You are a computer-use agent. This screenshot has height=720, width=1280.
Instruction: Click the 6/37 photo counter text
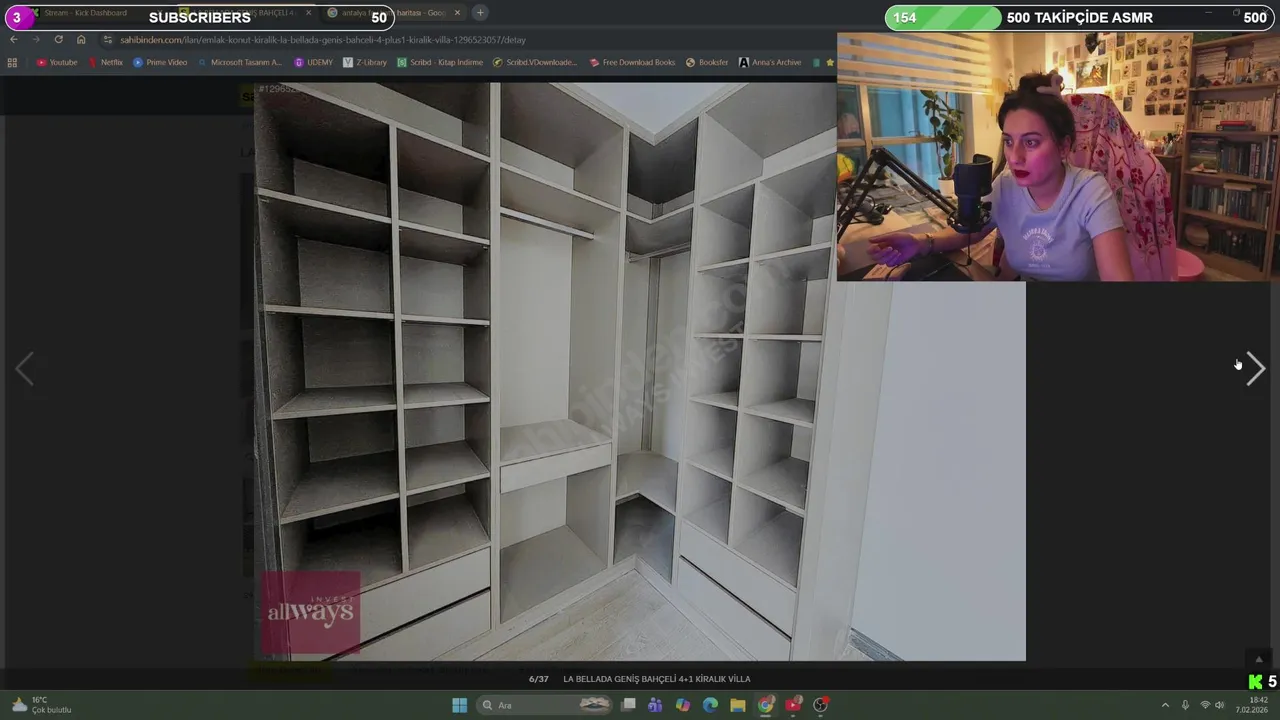[538, 679]
